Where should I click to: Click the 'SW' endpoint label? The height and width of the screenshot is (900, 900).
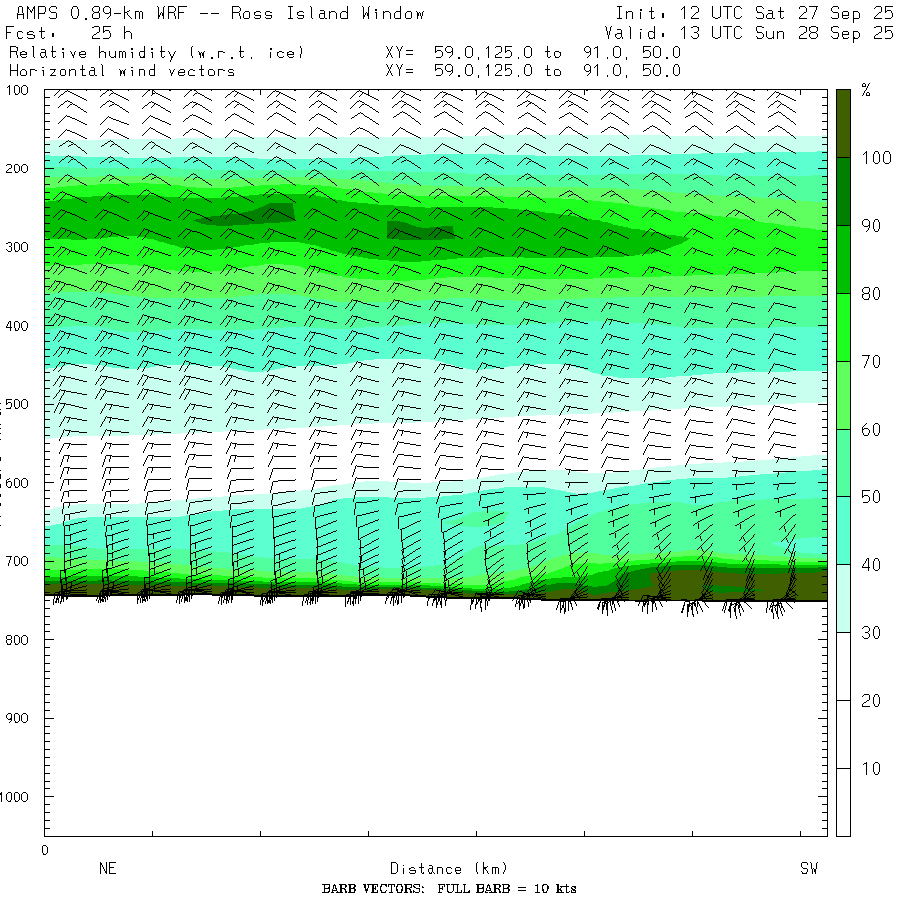click(809, 868)
